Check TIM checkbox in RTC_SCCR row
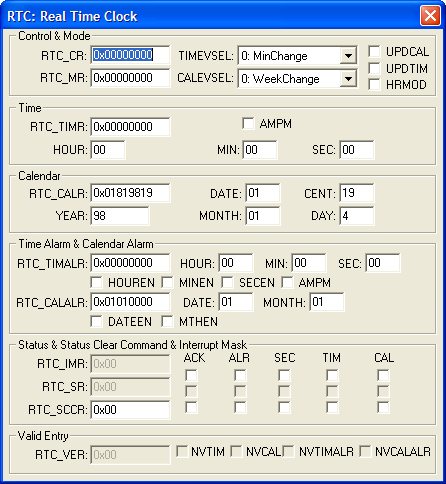Screen dimensions: 446x484 [x=332, y=407]
